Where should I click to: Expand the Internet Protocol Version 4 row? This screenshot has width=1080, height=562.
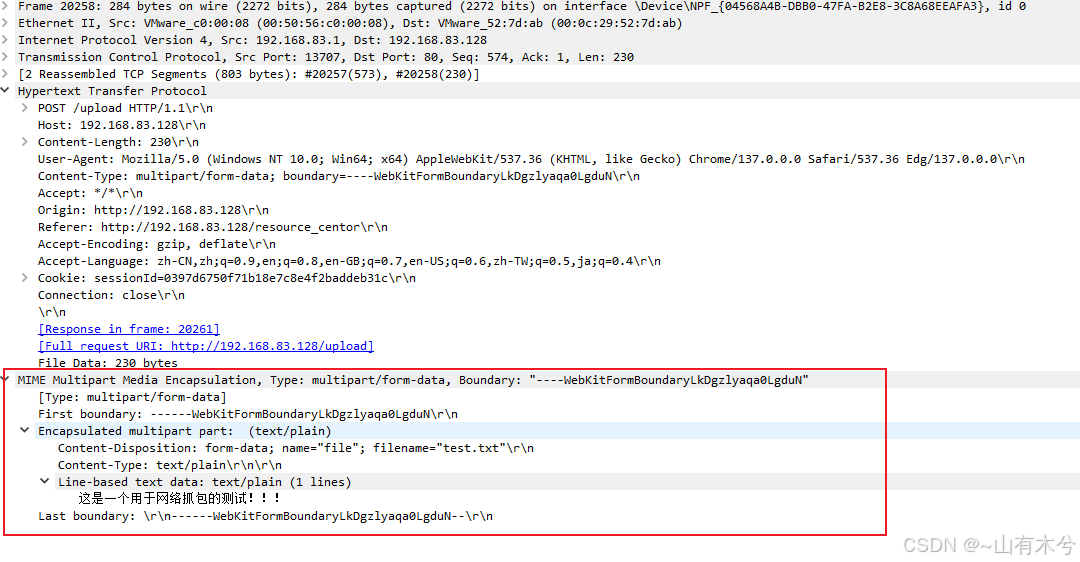coord(5,40)
